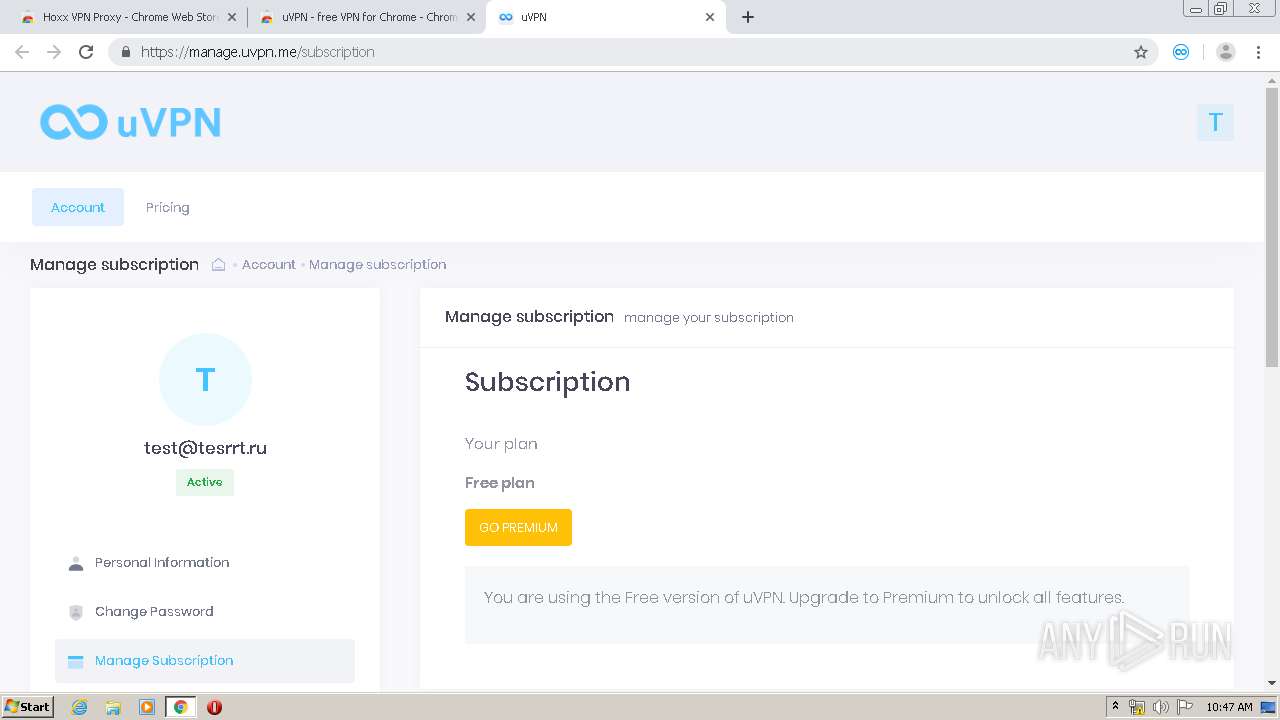
Task: Select the active uVPN tab
Action: tap(605, 17)
